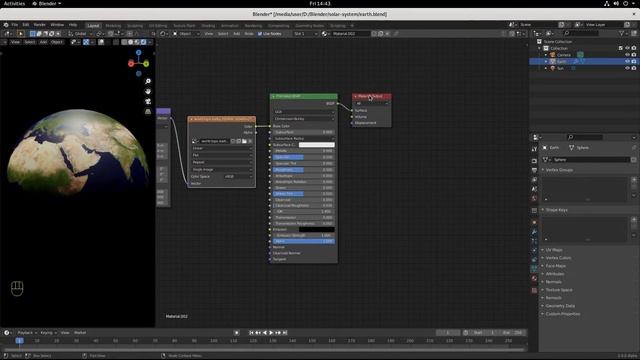Open the Texture properties tab icon

(x=534, y=290)
